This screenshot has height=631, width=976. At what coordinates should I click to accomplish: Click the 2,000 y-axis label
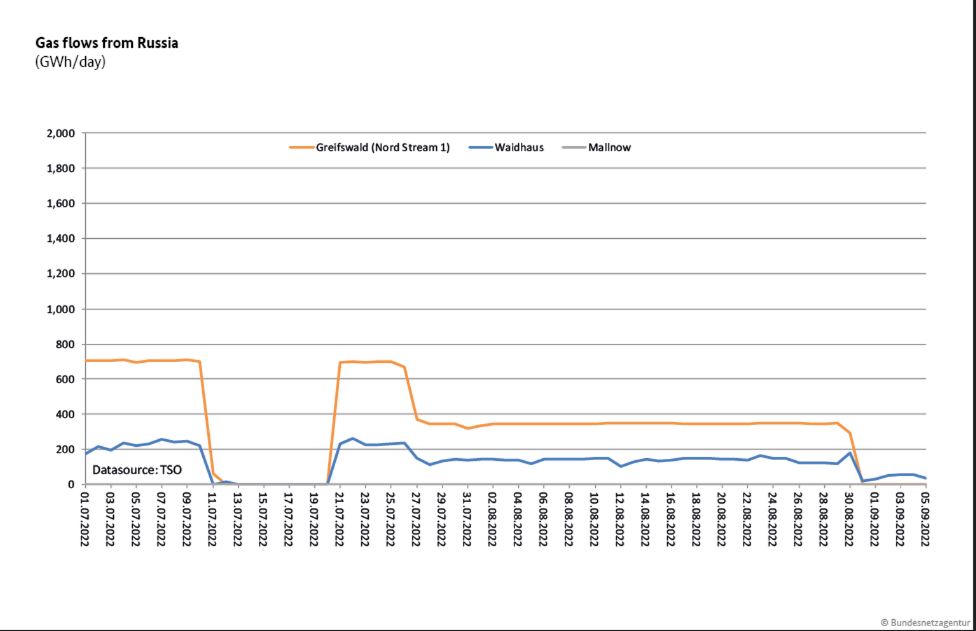[60, 134]
